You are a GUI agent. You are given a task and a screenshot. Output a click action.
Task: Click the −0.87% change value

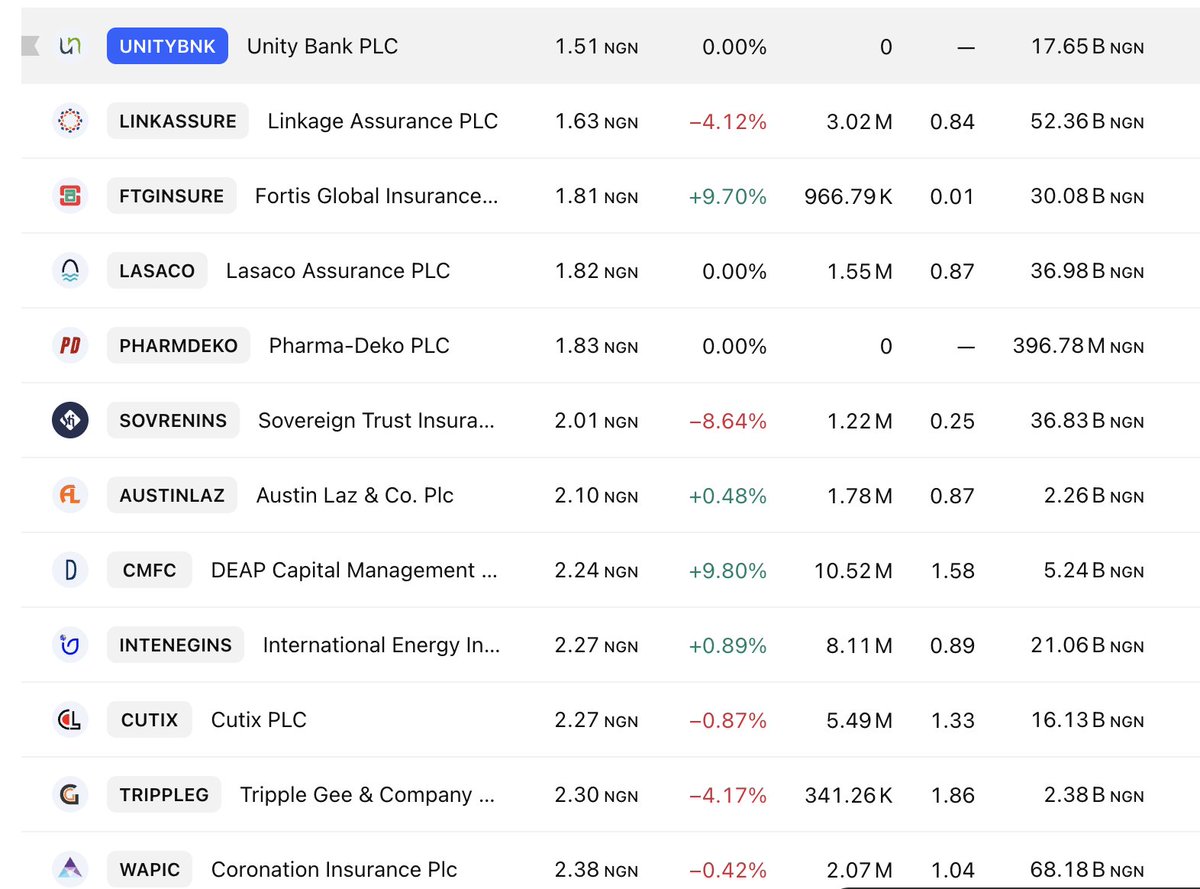point(728,721)
